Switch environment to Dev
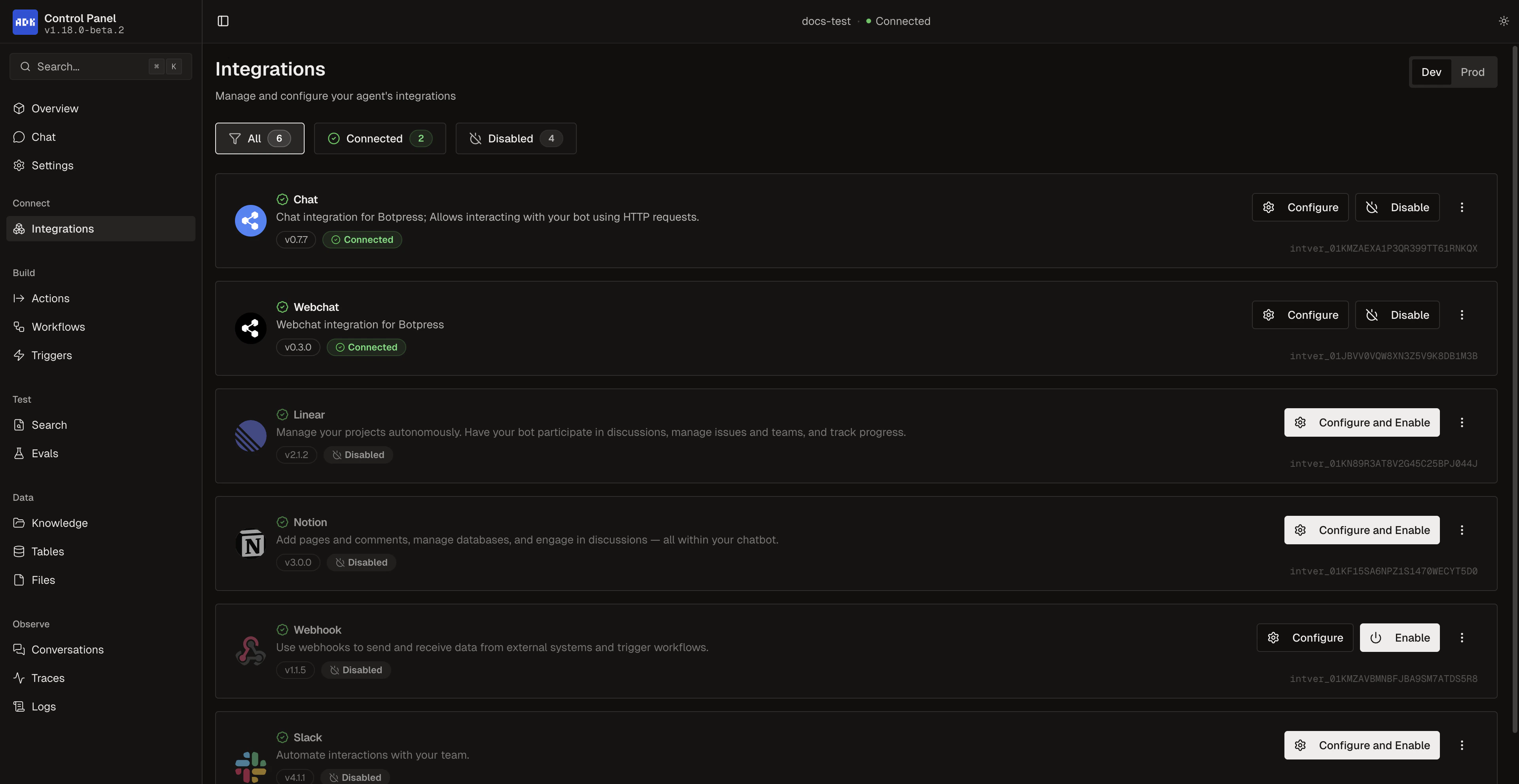This screenshot has width=1519, height=784. (x=1431, y=72)
